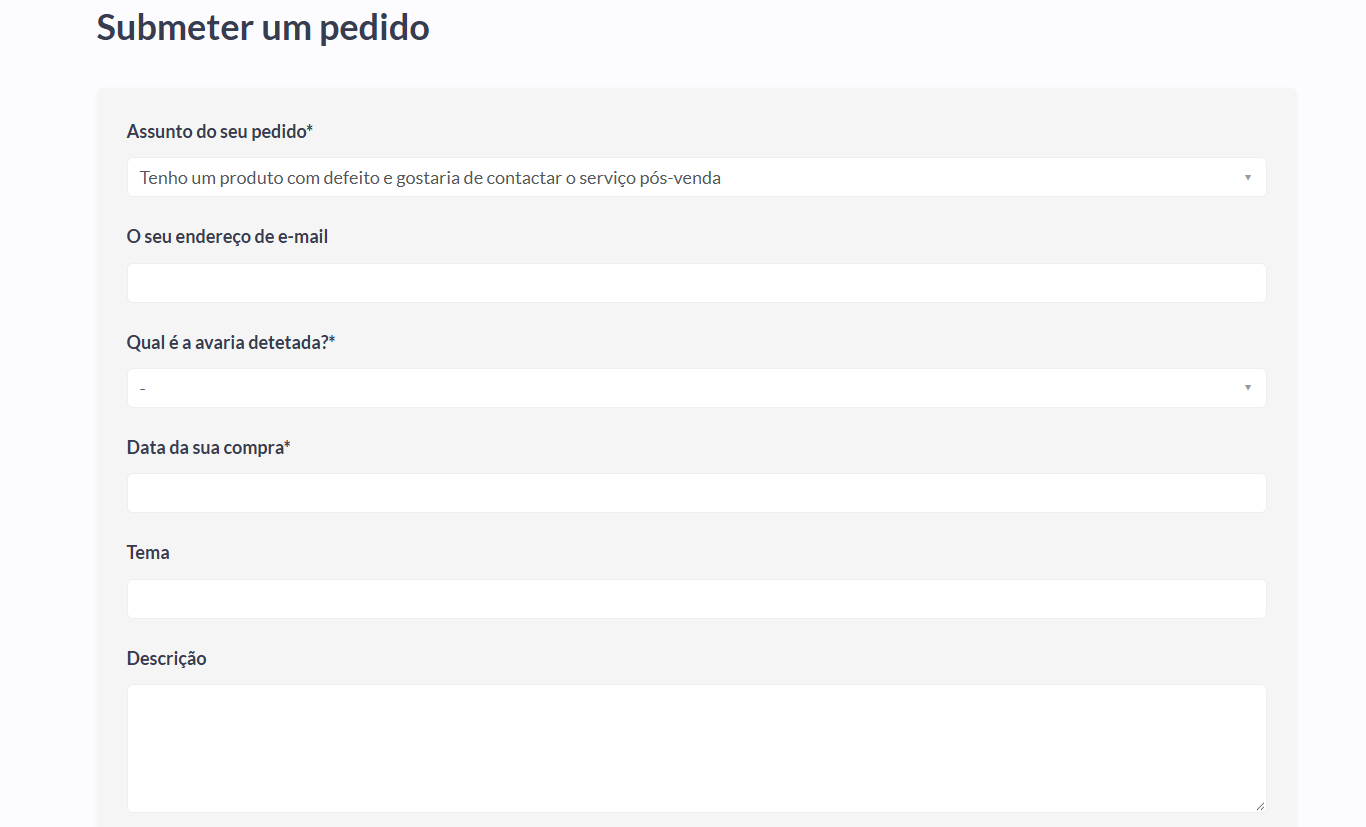Click the 'Descrição' field label
Image resolution: width=1366 pixels, height=827 pixels.
click(167, 658)
